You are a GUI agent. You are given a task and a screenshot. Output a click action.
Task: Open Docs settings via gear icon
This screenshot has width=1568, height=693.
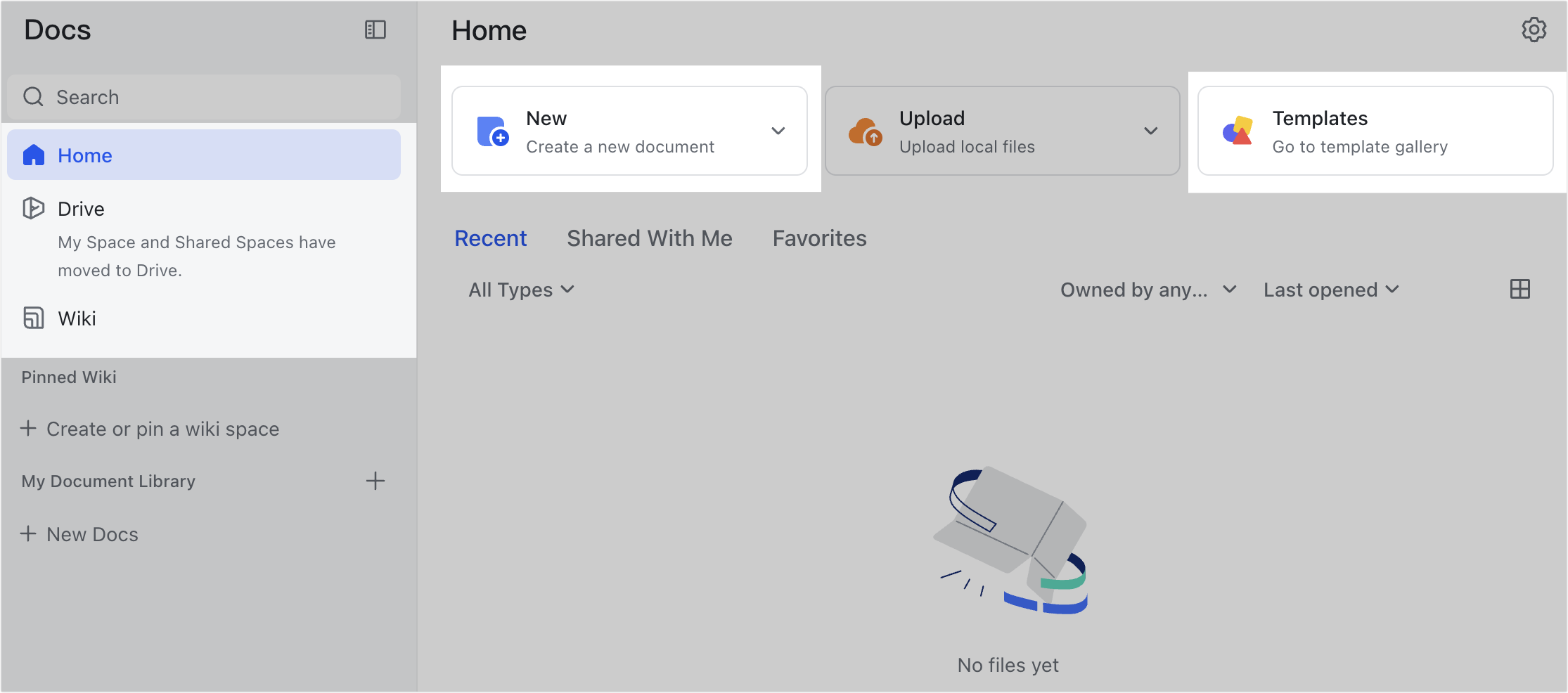pos(1534,30)
